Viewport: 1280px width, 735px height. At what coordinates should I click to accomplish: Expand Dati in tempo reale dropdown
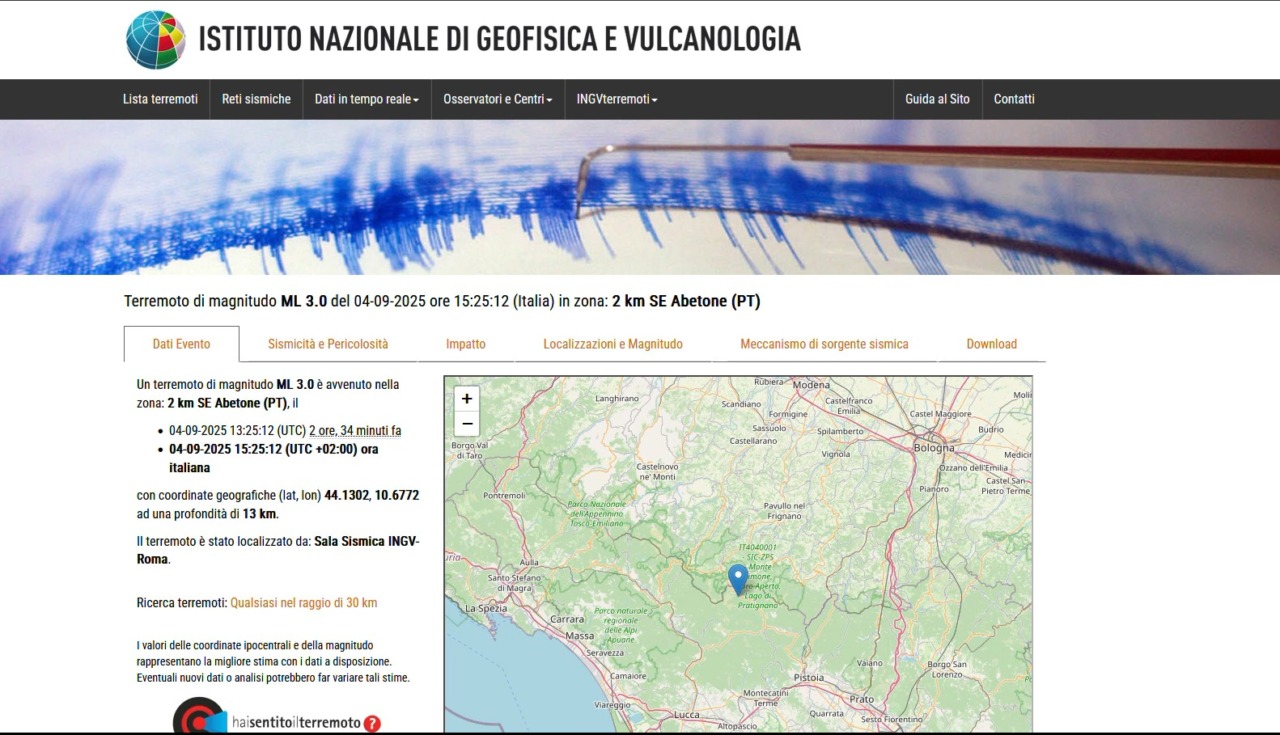[x=367, y=99]
